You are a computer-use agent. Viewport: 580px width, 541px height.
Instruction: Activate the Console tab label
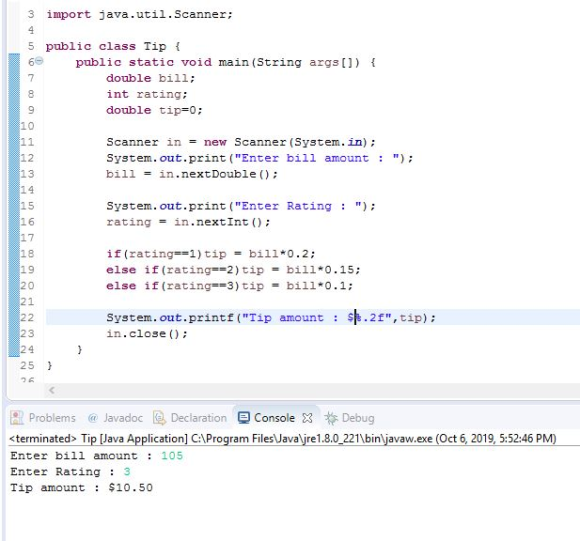(x=274, y=418)
